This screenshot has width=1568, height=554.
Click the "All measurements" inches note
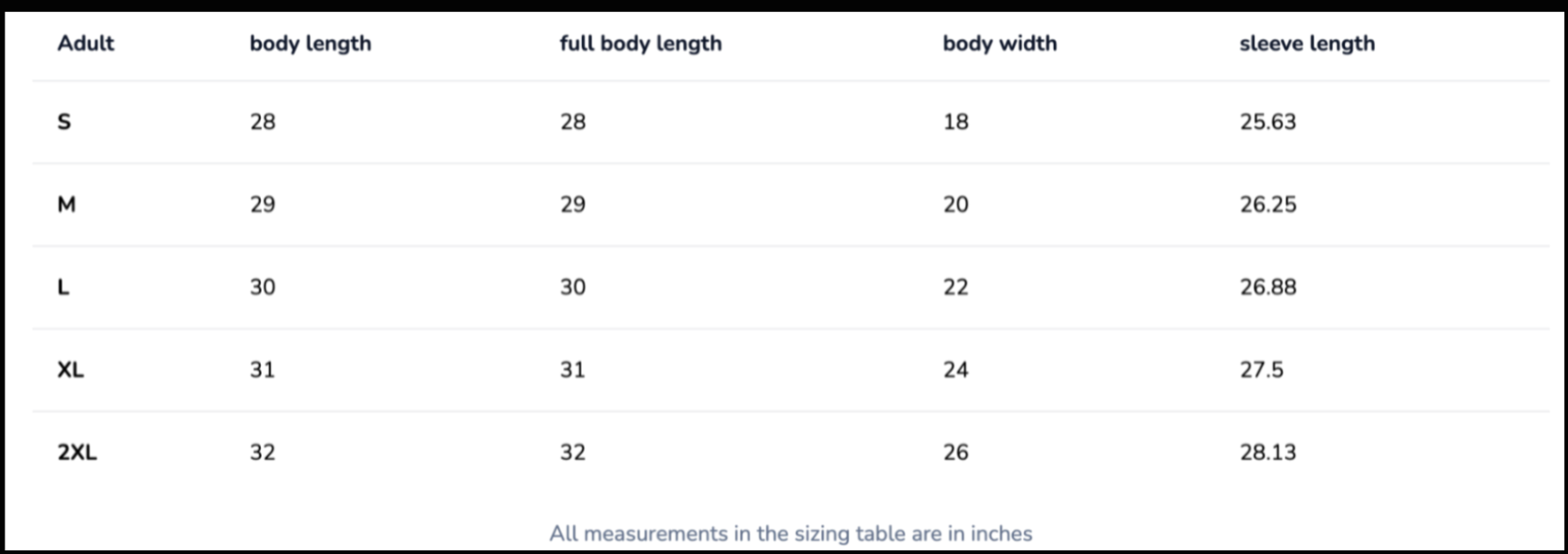(790, 533)
